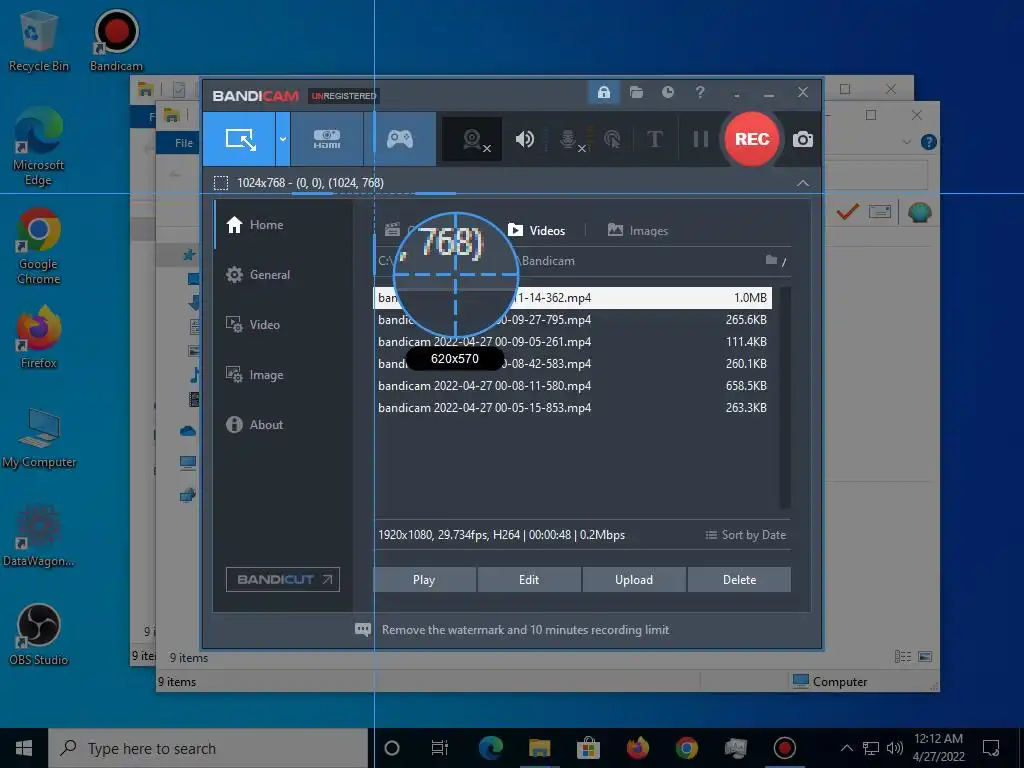The width and height of the screenshot is (1024, 768).
Task: Switch to the Images tab
Action: (x=637, y=231)
